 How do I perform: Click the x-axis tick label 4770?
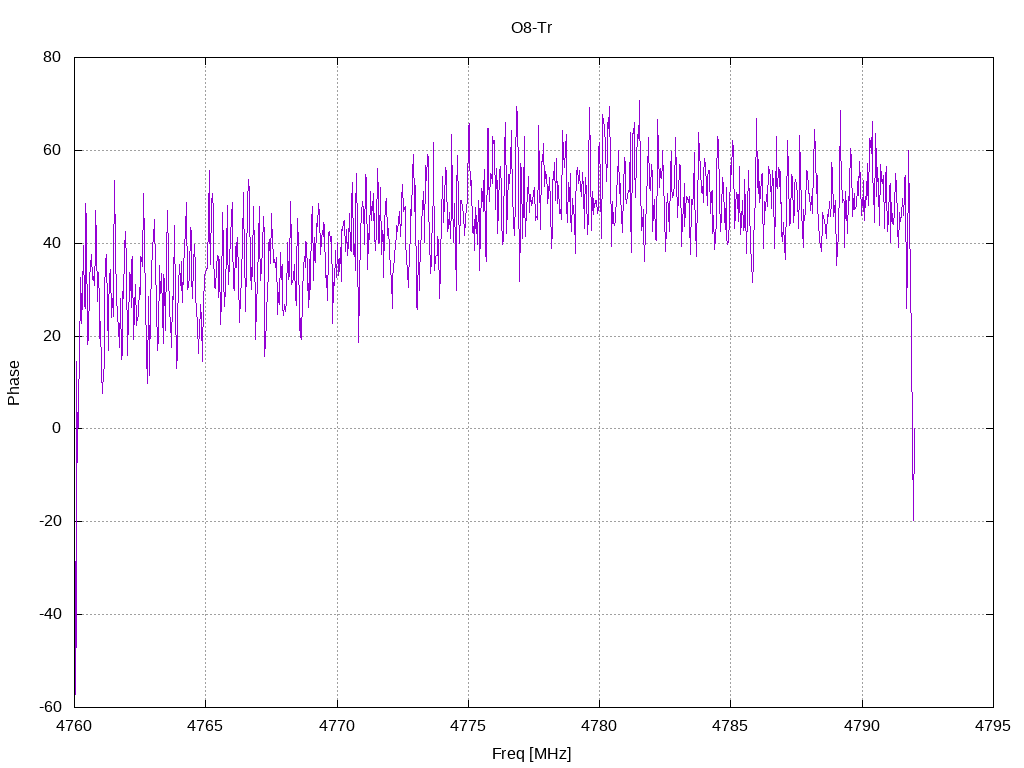pyautogui.click(x=337, y=726)
